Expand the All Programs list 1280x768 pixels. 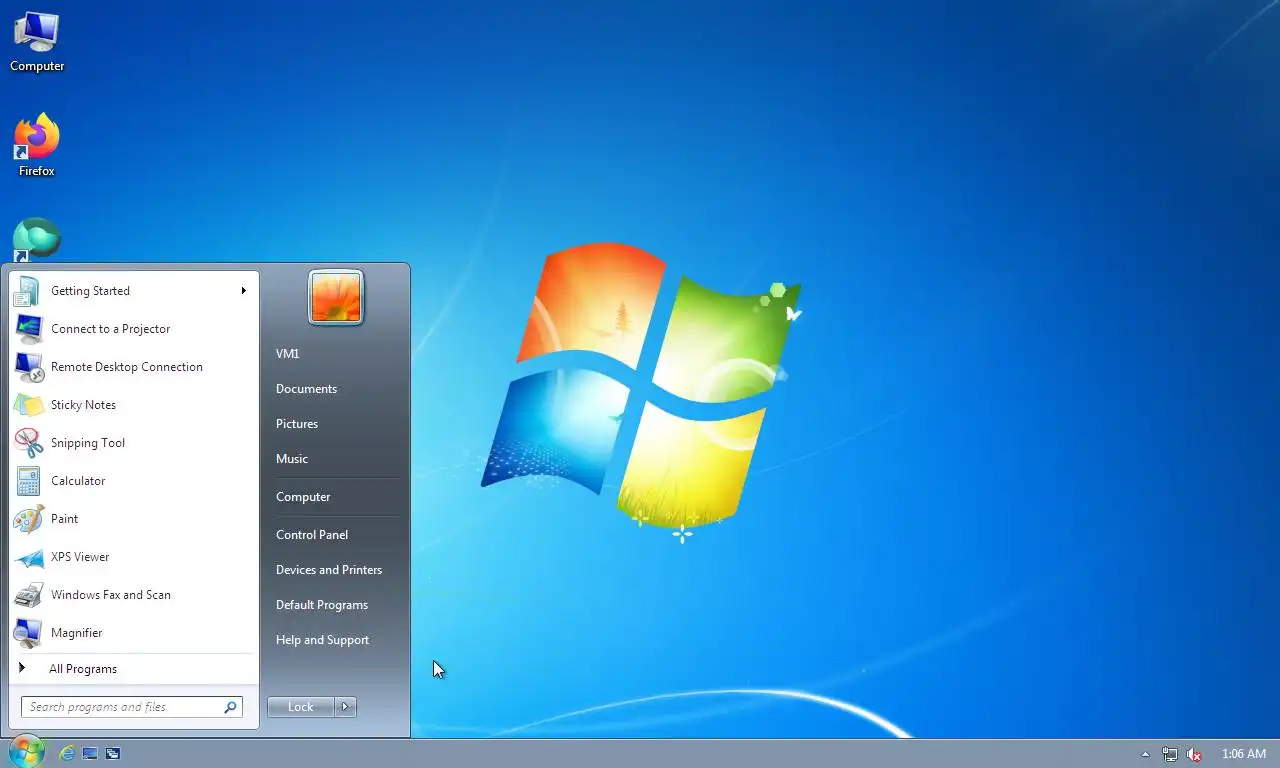[x=134, y=669]
